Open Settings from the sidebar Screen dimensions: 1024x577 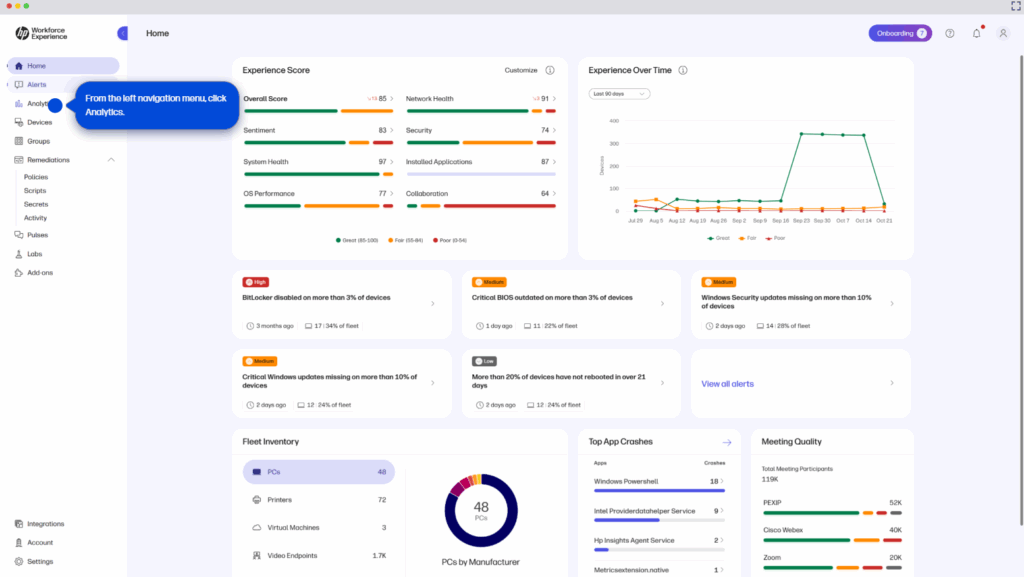[39, 561]
